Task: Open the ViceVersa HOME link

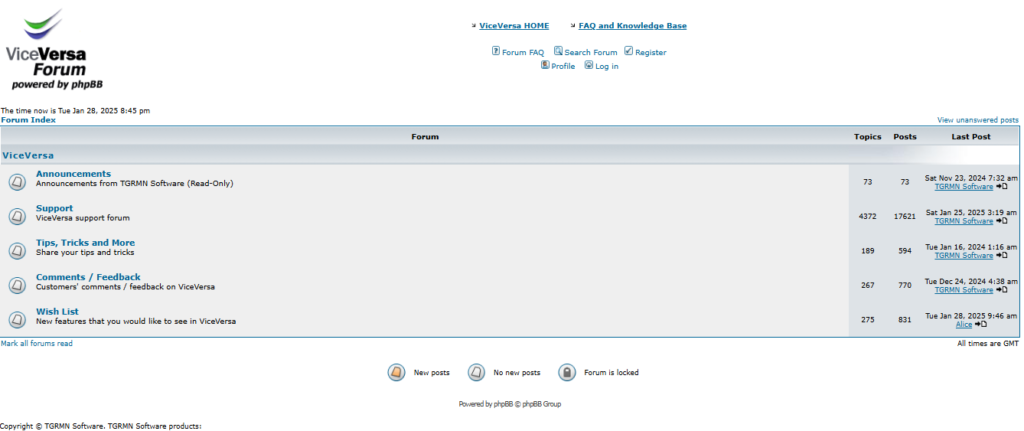Action: 514,26
